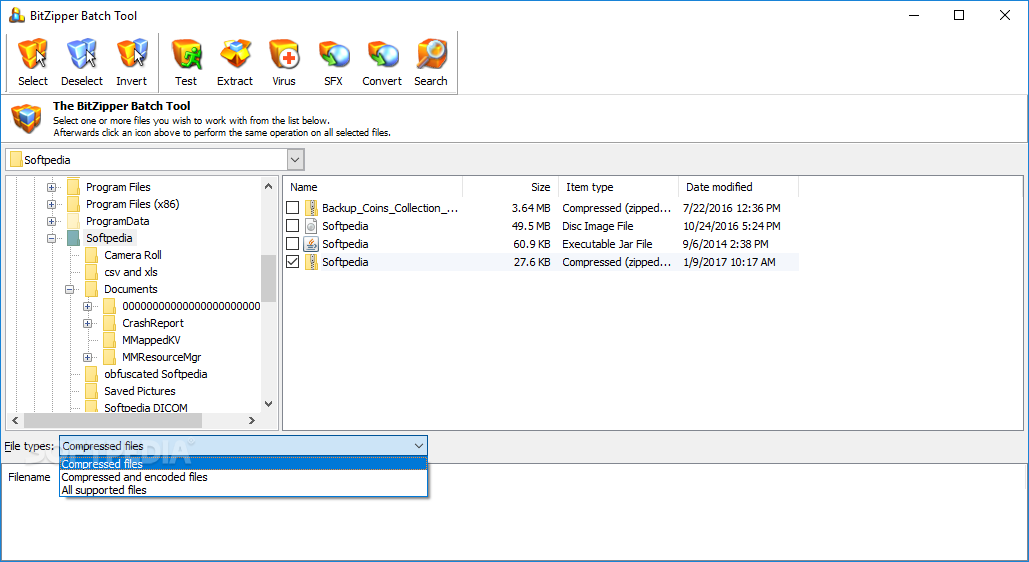This screenshot has height=562, width=1029.
Task: Click the Select toolbar icon
Action: (33, 62)
